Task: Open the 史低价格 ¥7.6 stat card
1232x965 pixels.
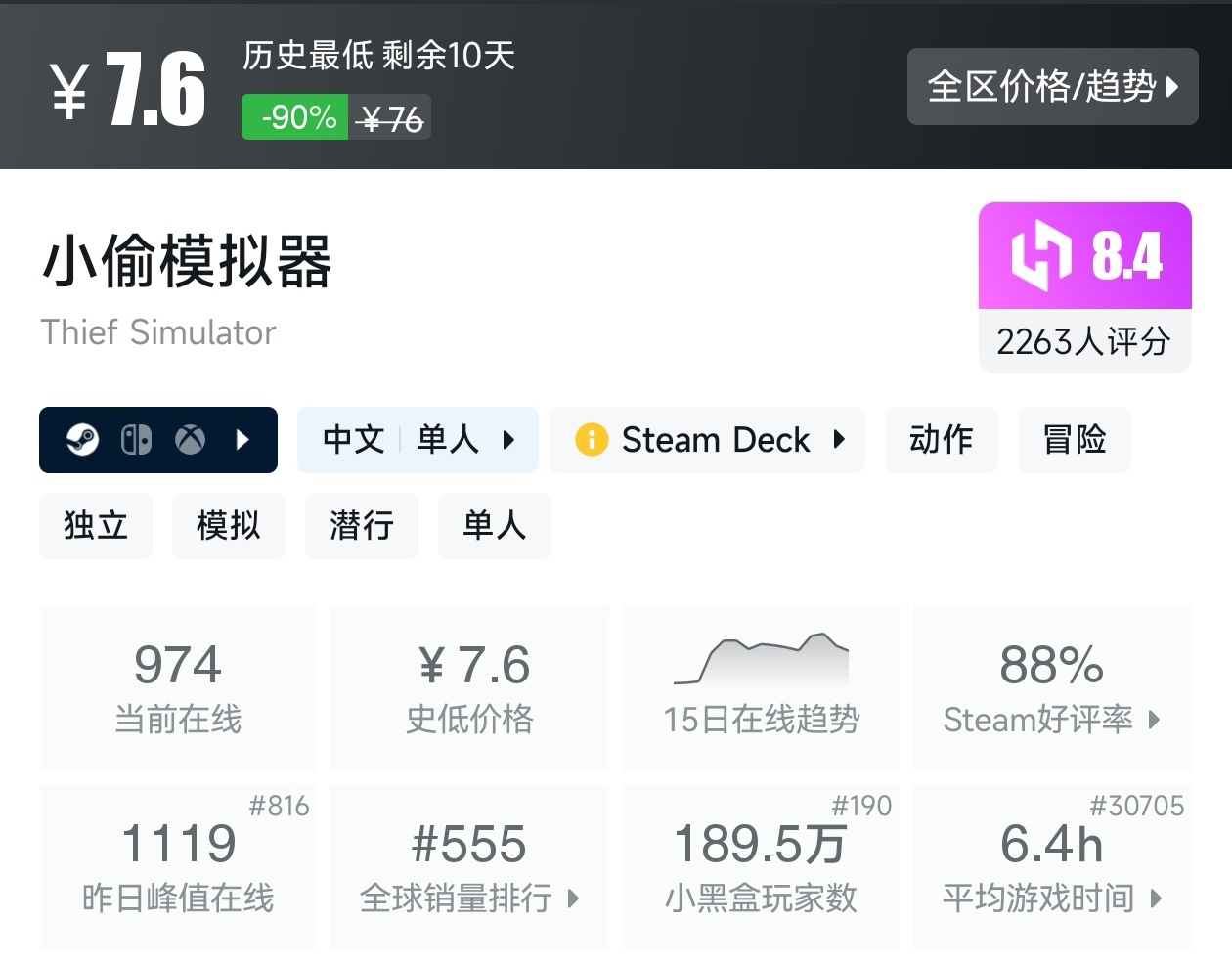Action: [469, 687]
